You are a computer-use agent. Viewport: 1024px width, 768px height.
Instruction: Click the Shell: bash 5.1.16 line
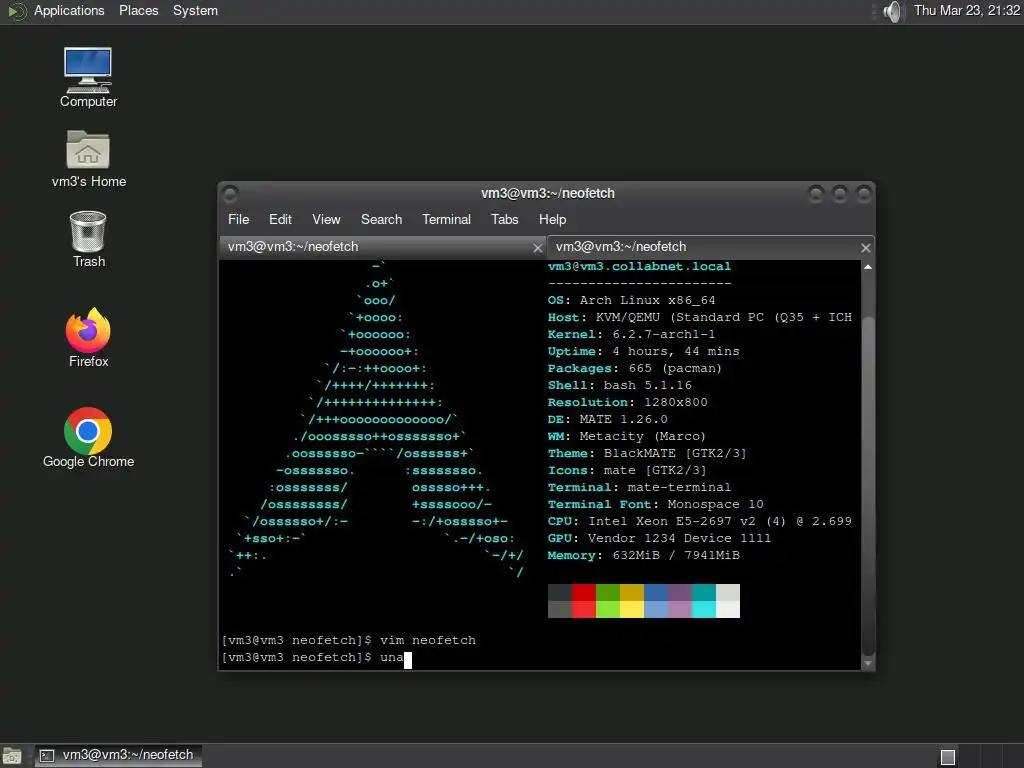(x=620, y=385)
